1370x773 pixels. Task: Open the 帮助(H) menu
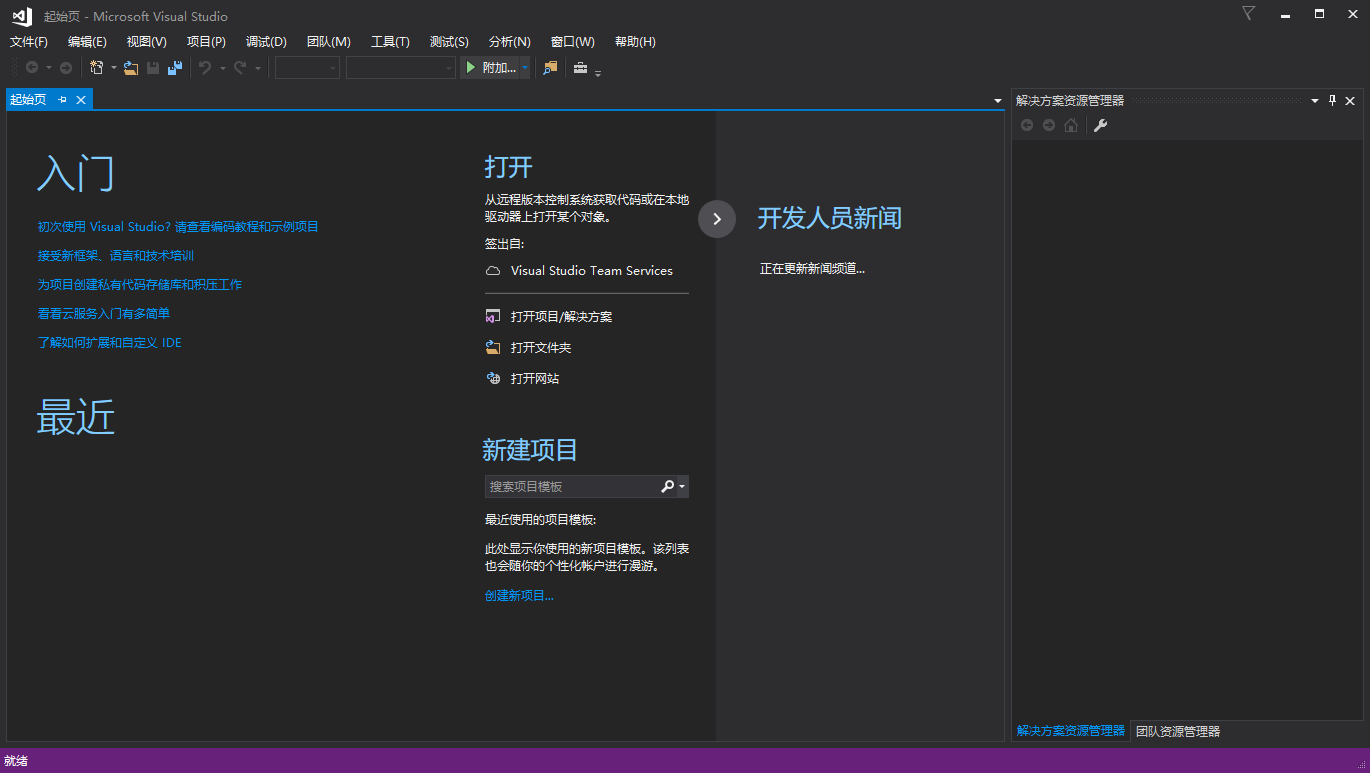pos(635,41)
